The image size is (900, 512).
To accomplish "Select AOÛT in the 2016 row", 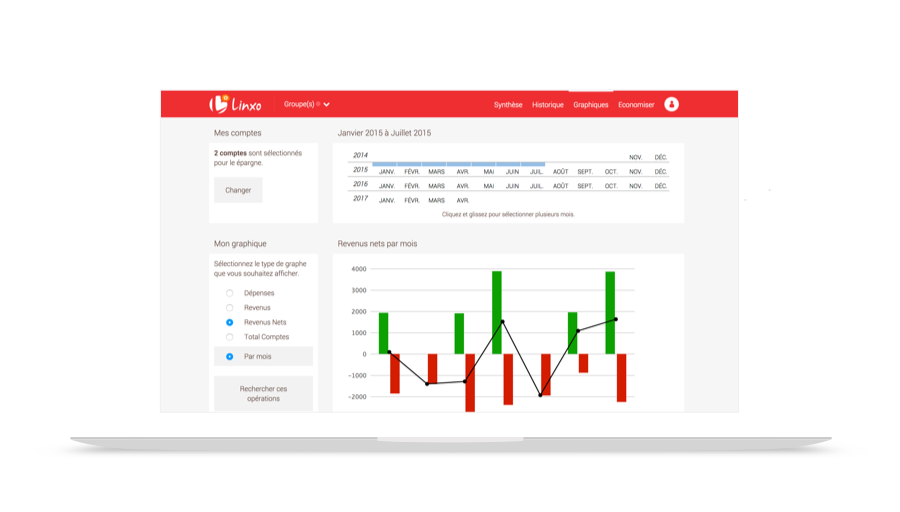I will point(560,186).
